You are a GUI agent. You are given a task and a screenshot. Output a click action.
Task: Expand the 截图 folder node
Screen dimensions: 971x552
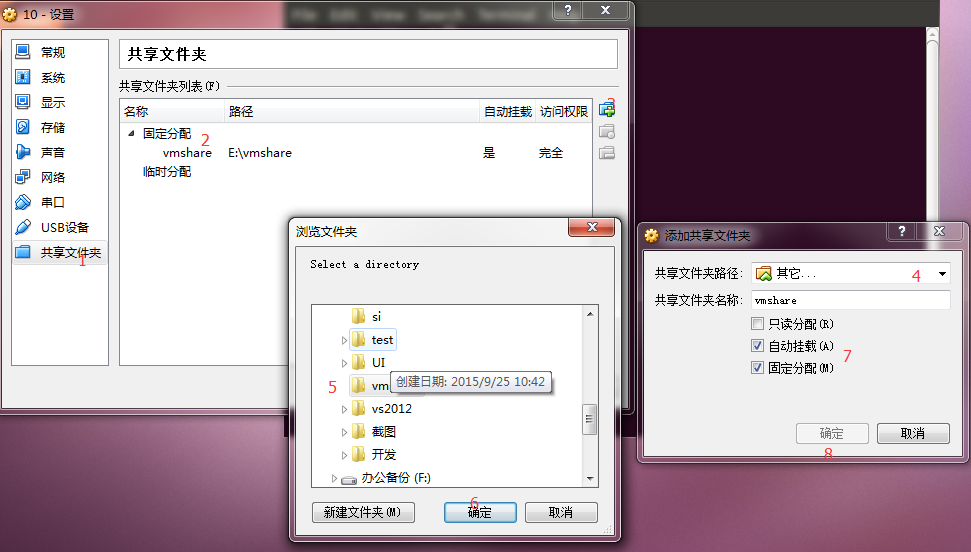[344, 432]
